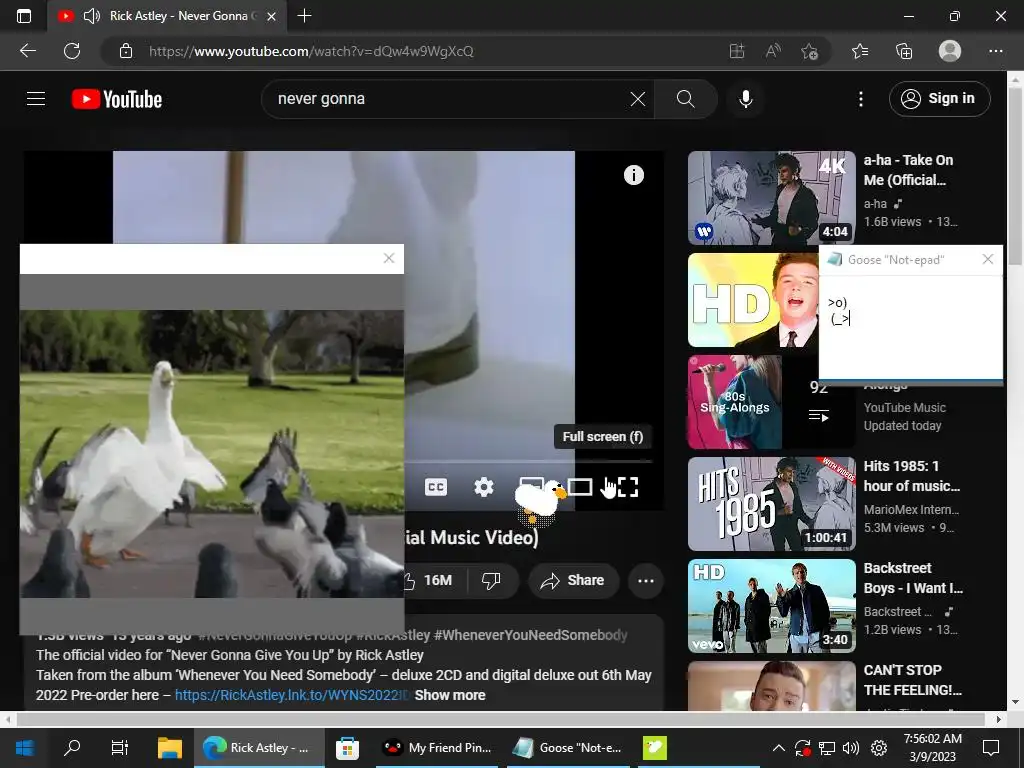Click the page vertical scrollbar

click(x=1015, y=176)
